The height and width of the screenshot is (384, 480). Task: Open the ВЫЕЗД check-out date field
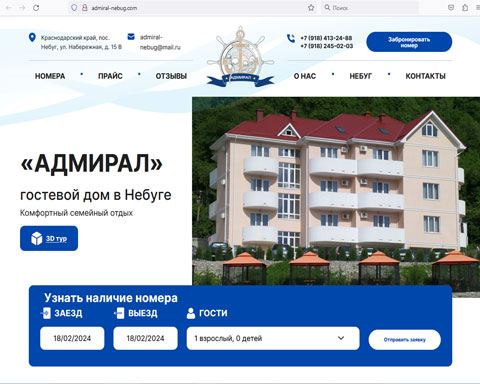pyautogui.click(x=145, y=338)
